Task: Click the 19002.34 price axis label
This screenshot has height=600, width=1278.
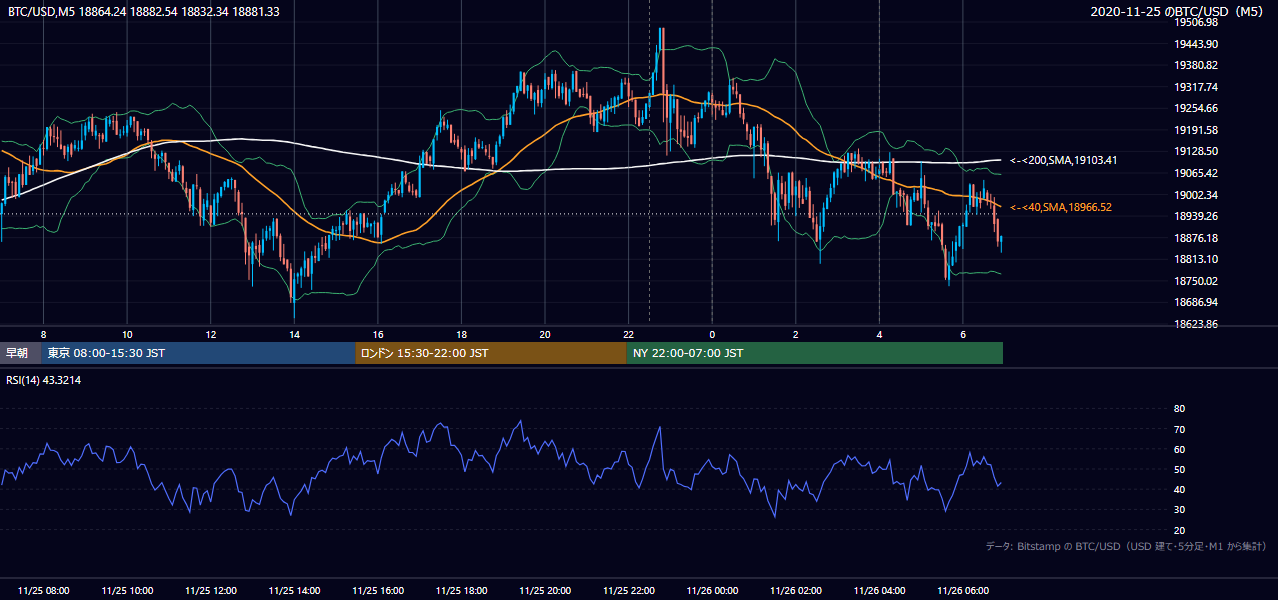Action: pyautogui.click(x=1196, y=195)
